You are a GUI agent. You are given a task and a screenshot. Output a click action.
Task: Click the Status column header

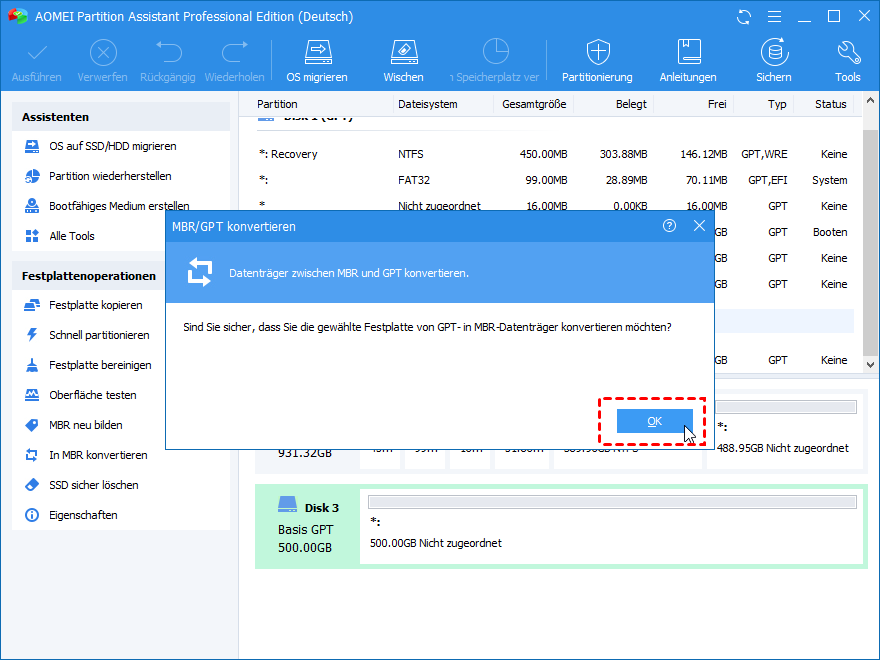pos(831,104)
